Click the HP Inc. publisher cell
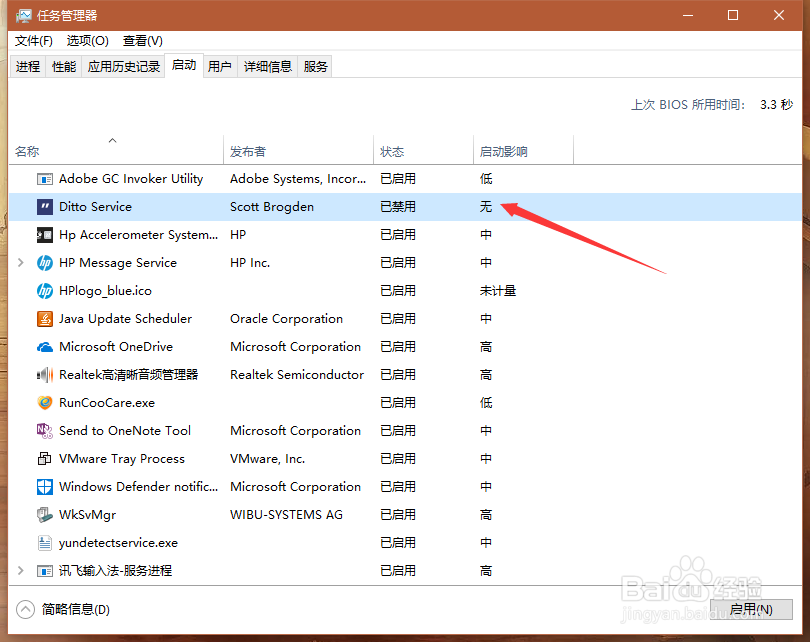 [x=250, y=263]
